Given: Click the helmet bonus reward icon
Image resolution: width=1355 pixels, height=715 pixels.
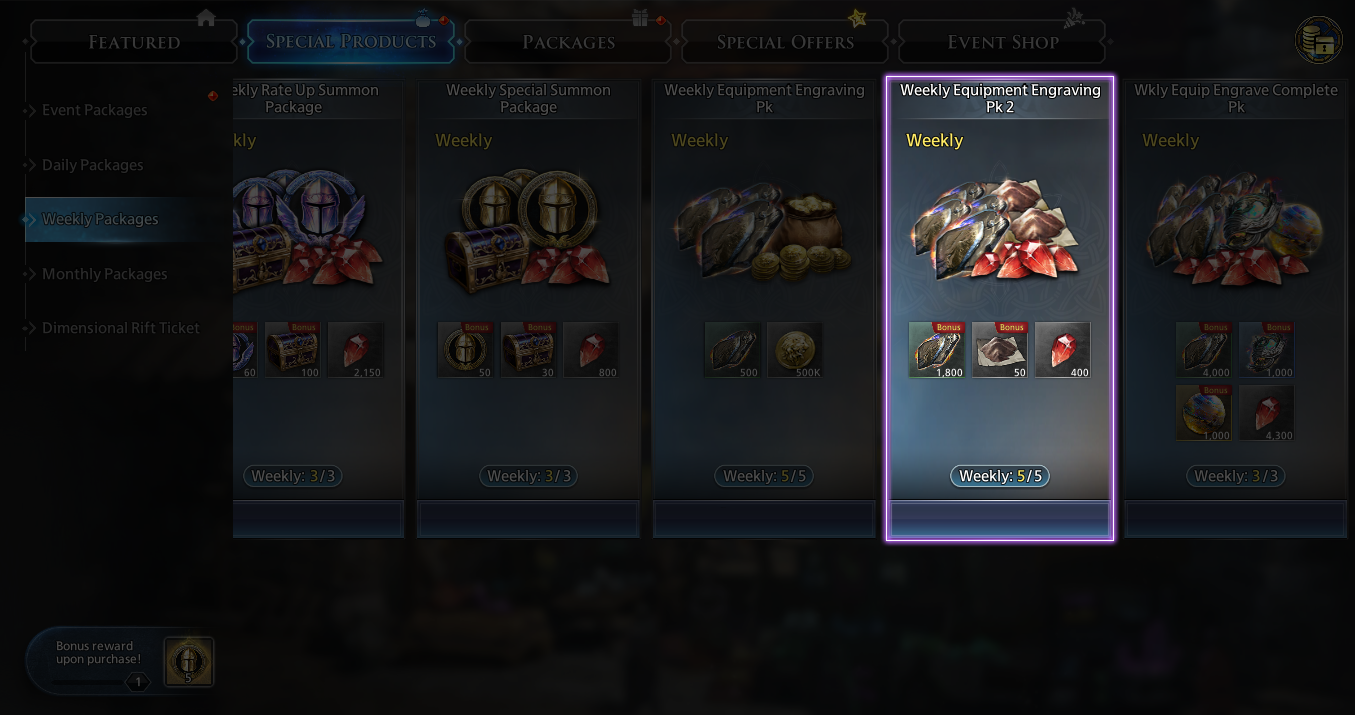Looking at the screenshot, I should (x=188, y=661).
